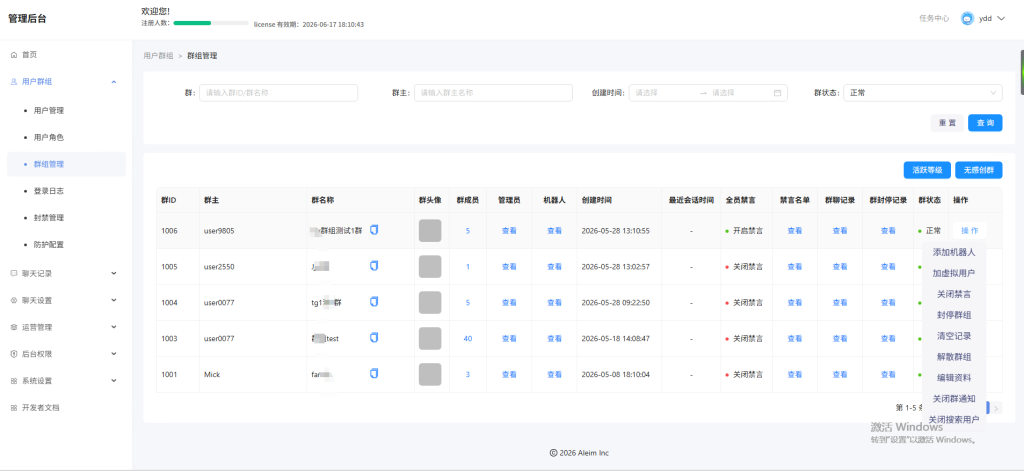1024x471 pixels.
Task: Collapse the 用户群组 sidebar section chevron
Action: pos(114,82)
